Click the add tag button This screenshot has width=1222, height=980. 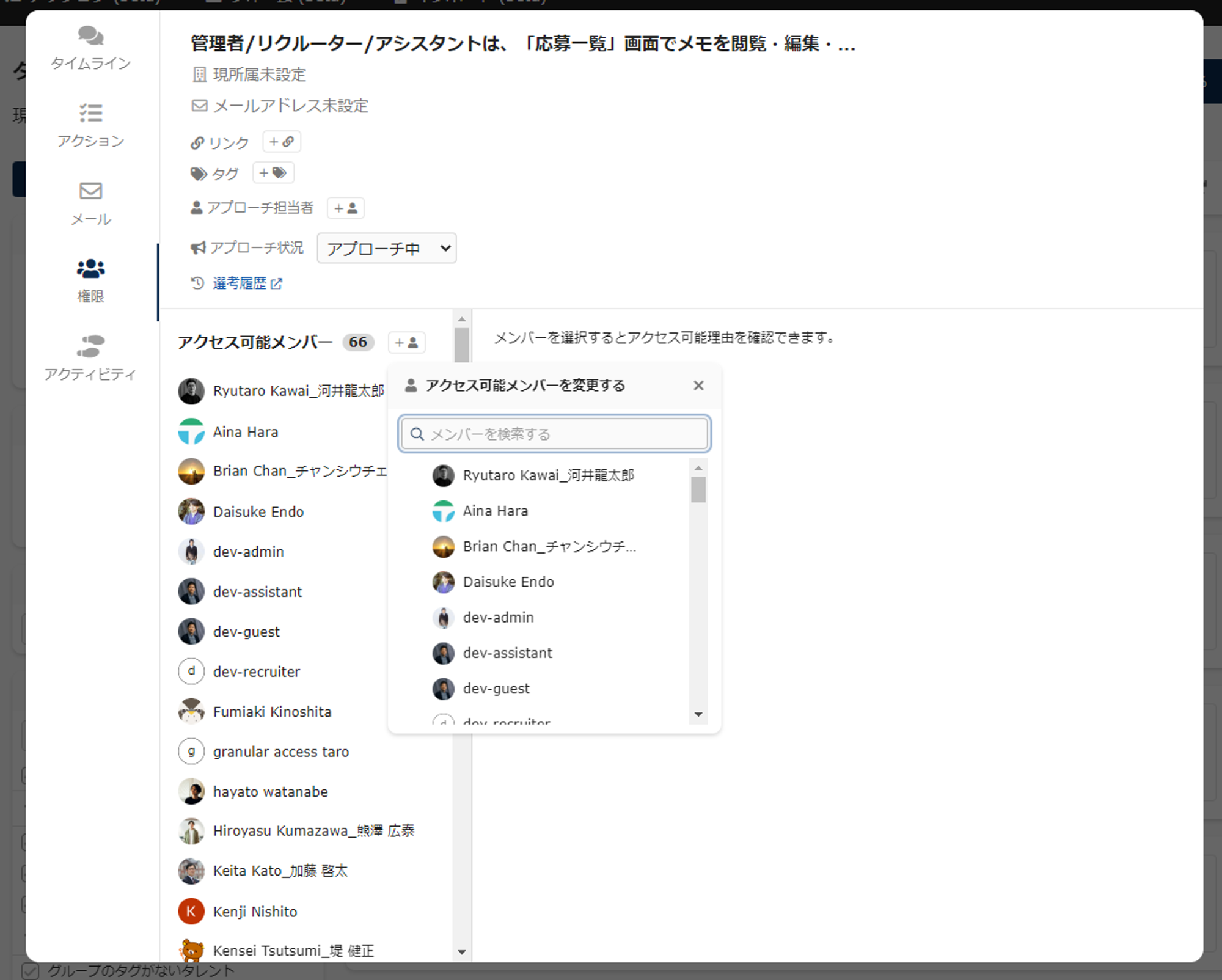pos(273,173)
